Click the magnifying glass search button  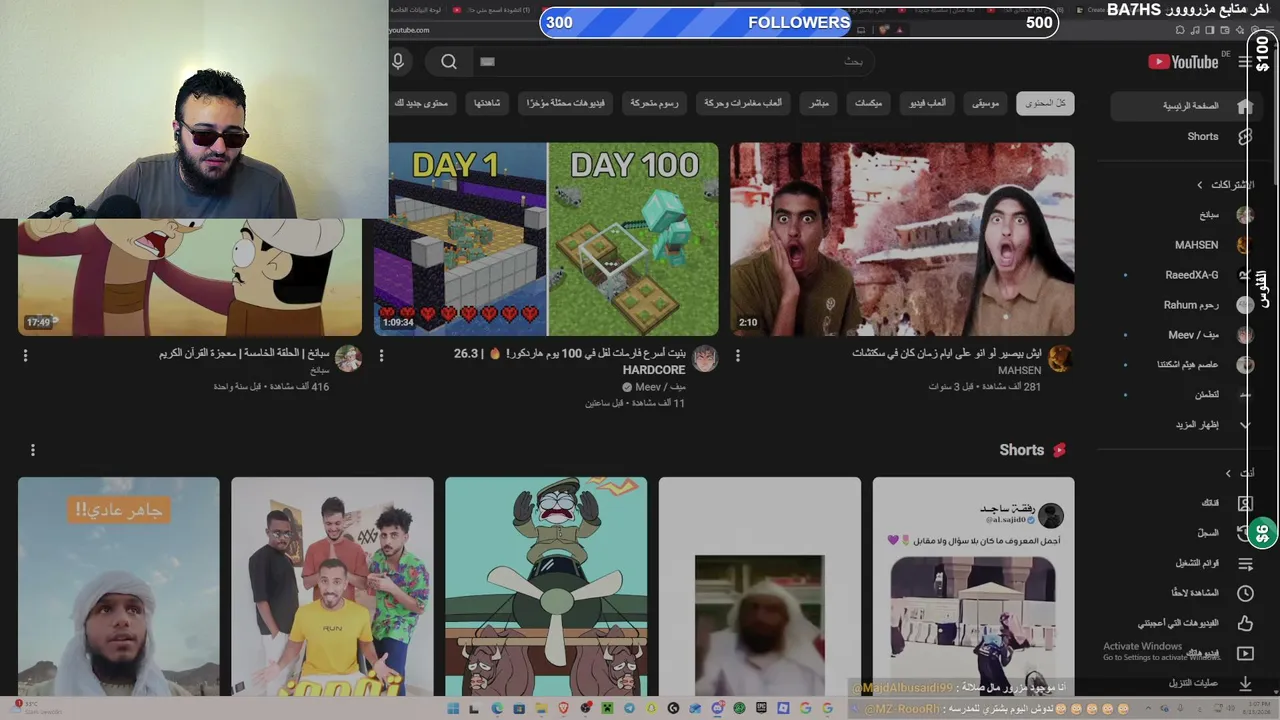click(449, 62)
